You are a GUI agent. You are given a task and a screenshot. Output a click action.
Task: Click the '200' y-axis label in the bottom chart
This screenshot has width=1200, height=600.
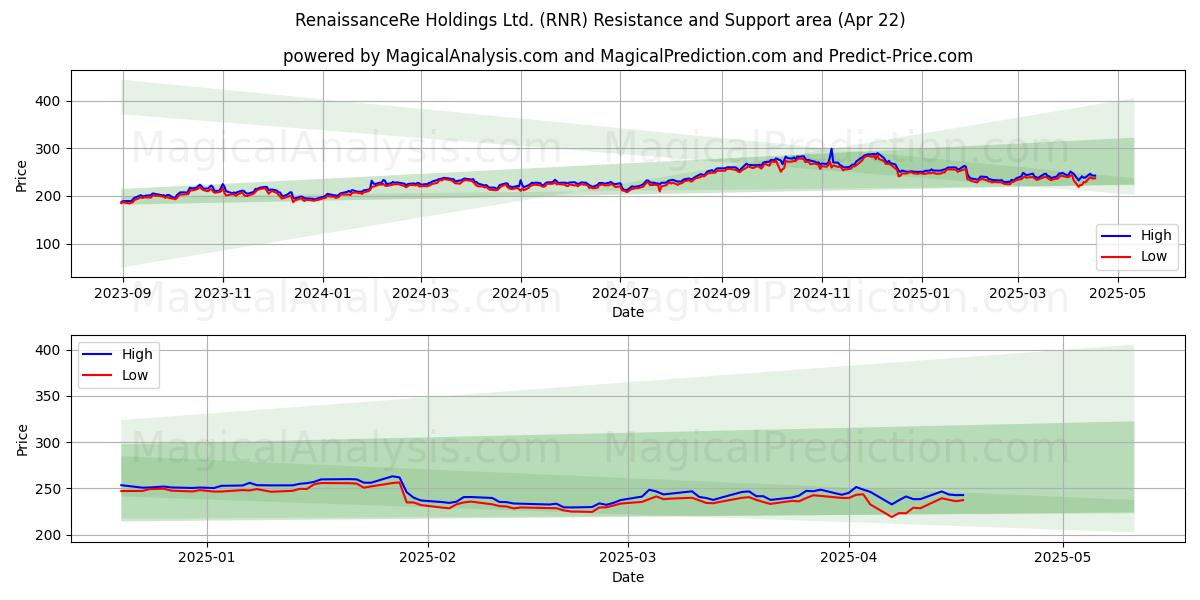click(50, 535)
